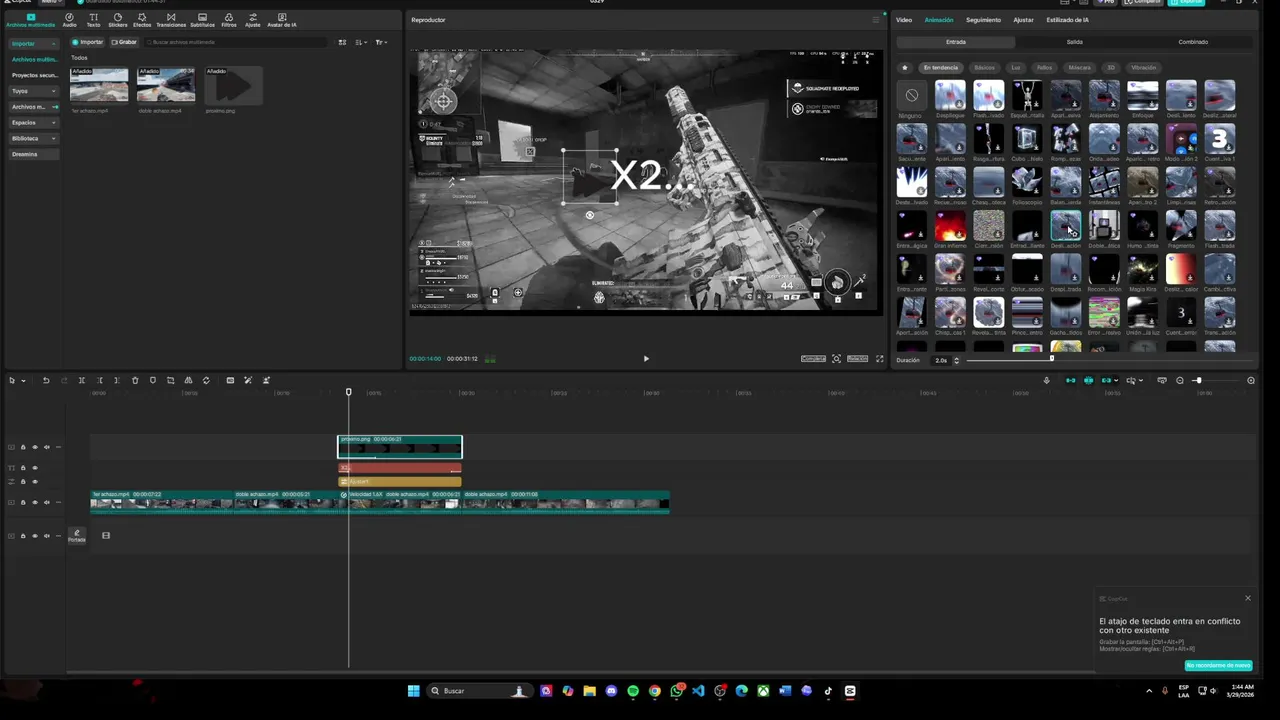The image size is (1280, 720).
Task: Open the media filter dropdown
Action: 381,42
